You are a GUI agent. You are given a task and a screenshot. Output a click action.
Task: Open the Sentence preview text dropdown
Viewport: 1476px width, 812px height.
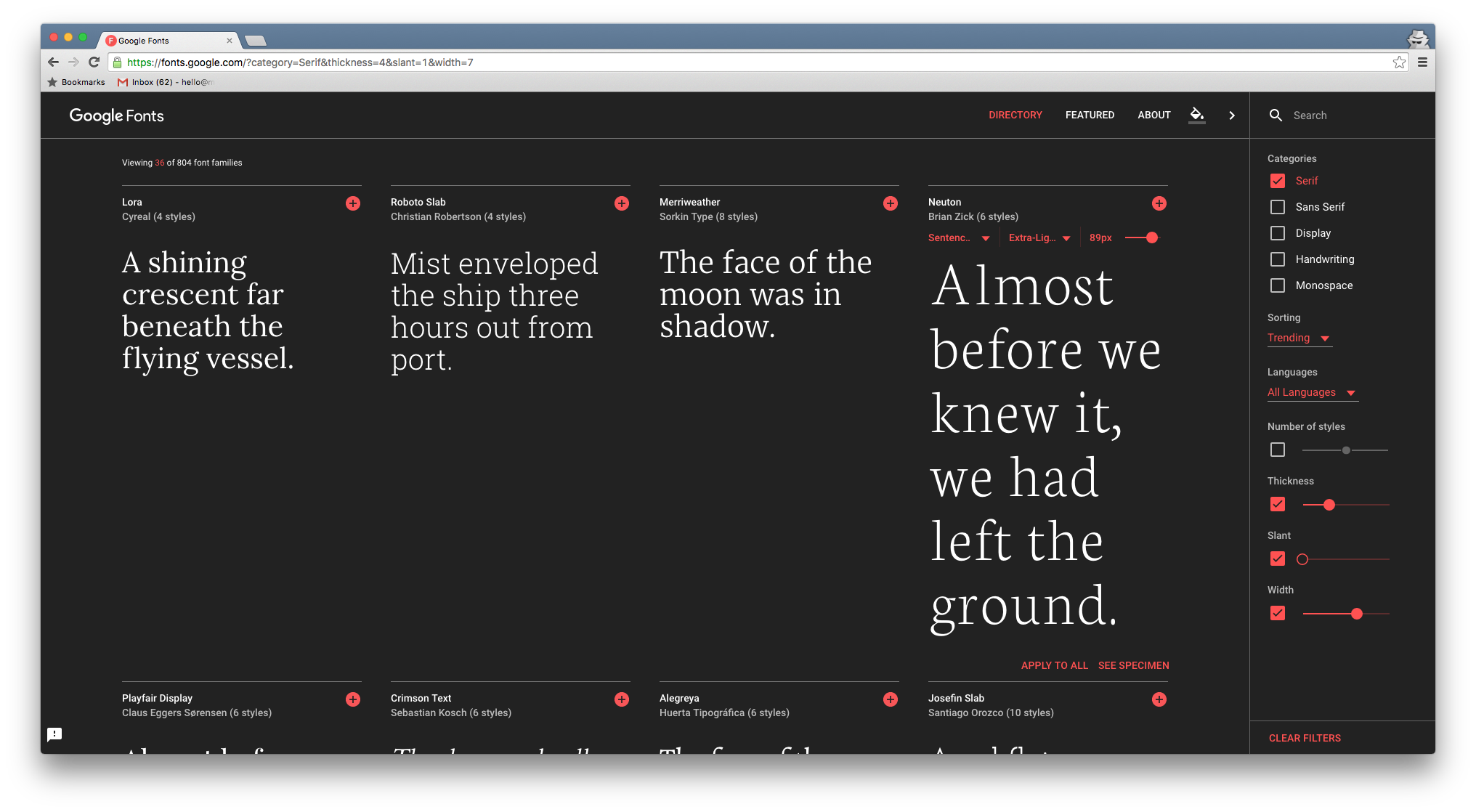(959, 237)
